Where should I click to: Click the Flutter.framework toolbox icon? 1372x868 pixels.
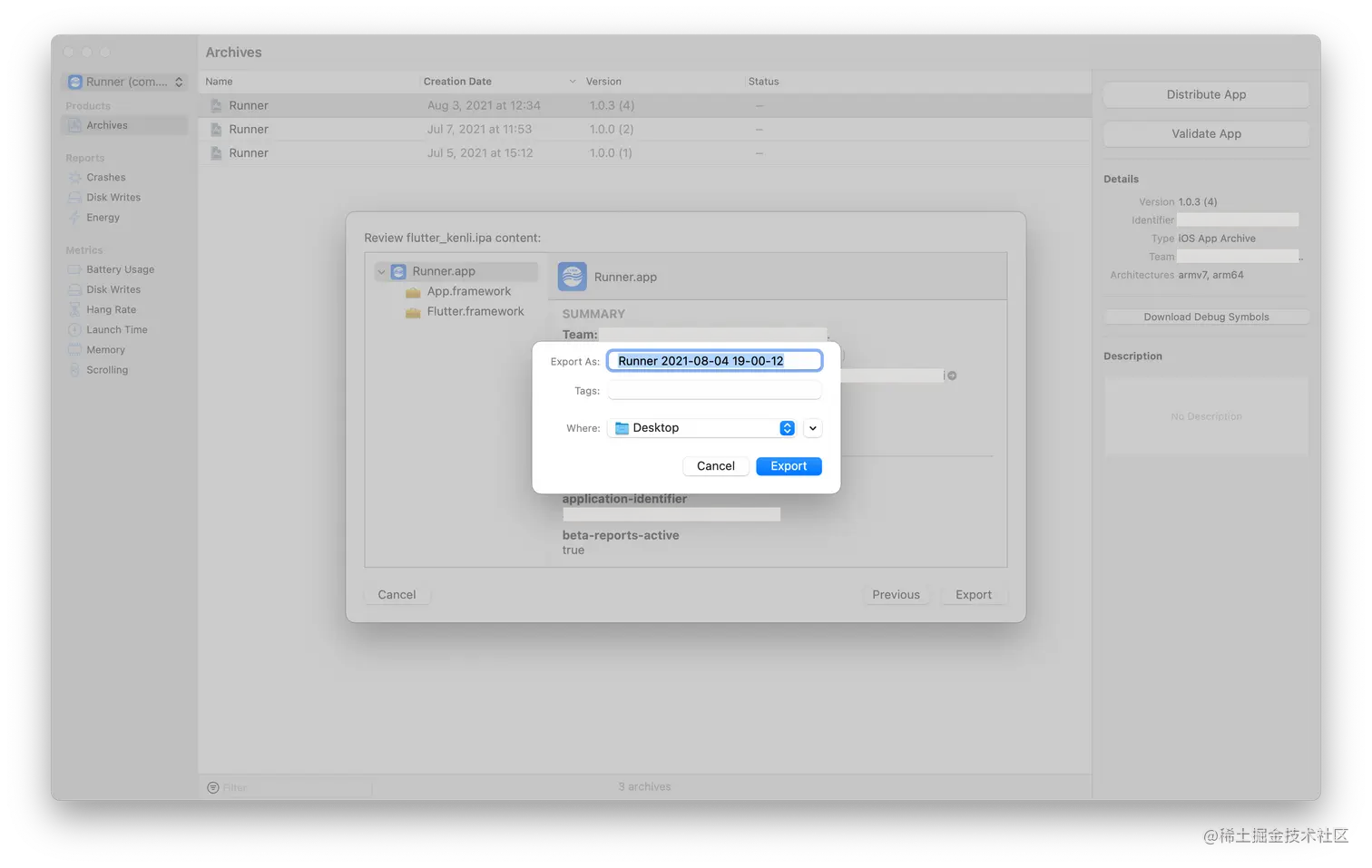413,312
